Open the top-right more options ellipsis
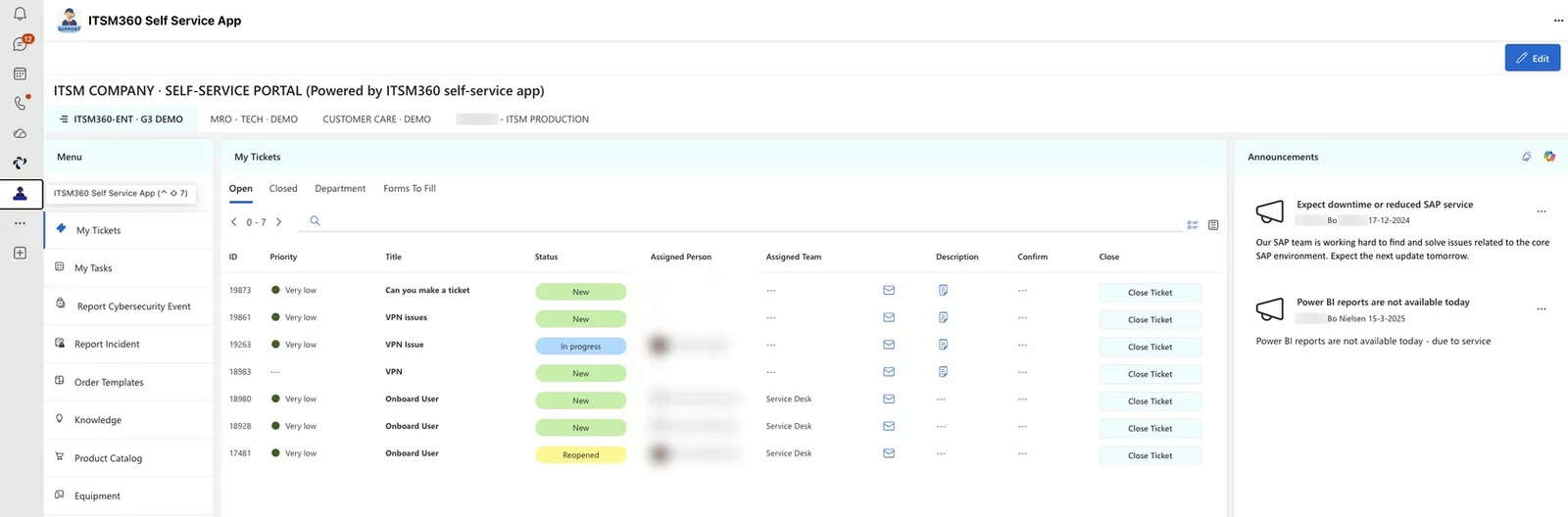 (1558, 21)
